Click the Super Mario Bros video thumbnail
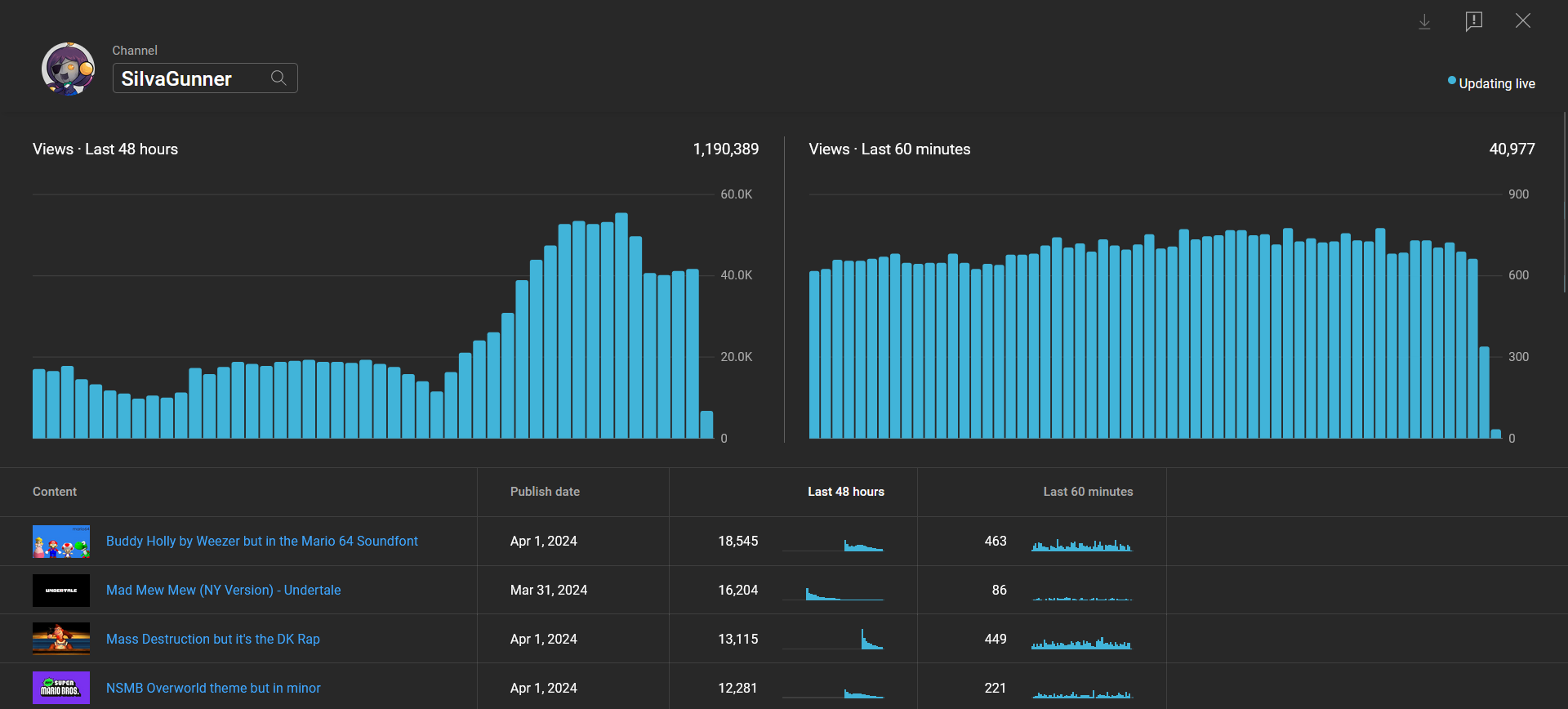Image resolution: width=1568 pixels, height=709 pixels. coord(61,688)
